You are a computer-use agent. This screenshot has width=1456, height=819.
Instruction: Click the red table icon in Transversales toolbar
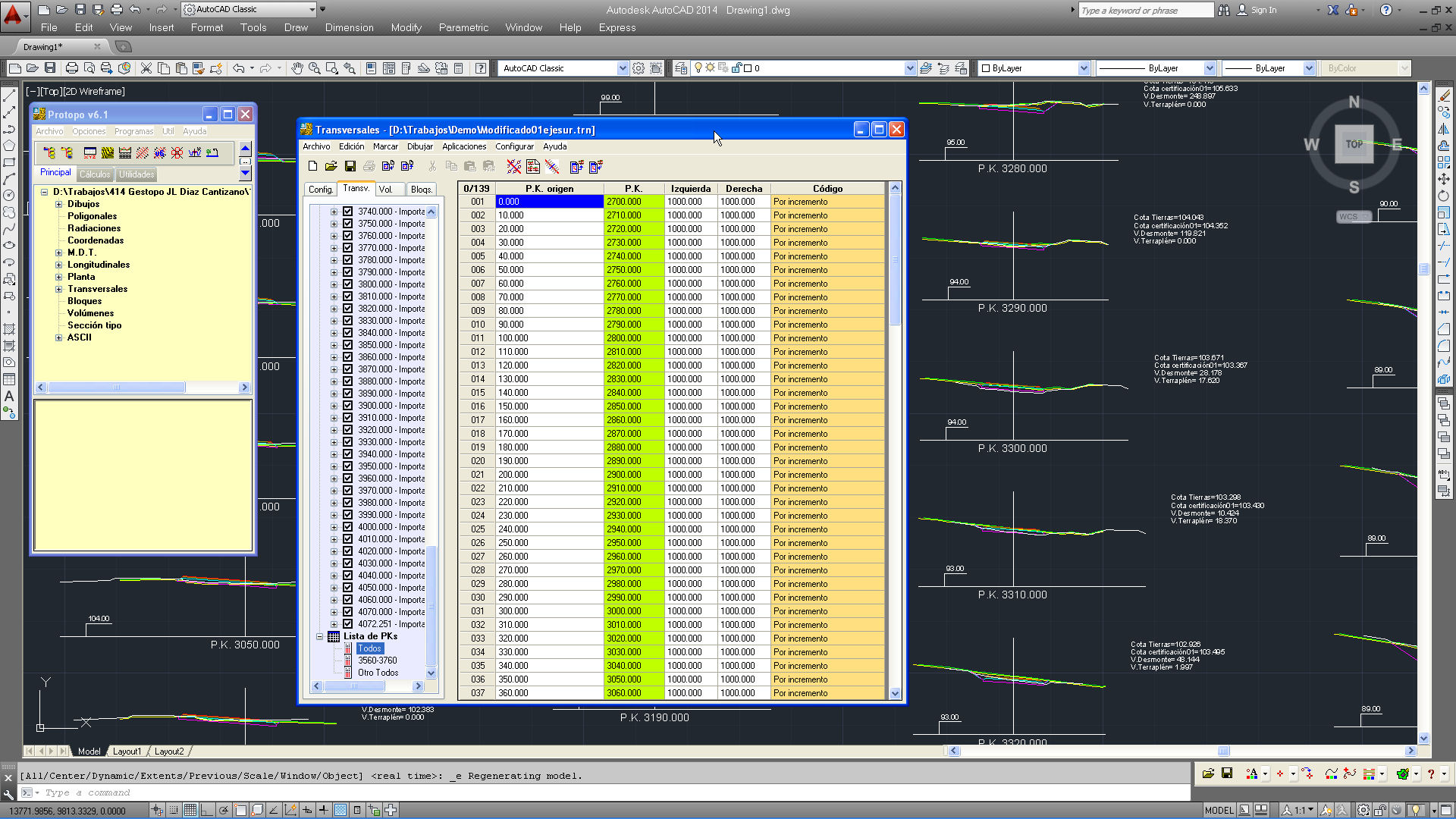pos(533,166)
